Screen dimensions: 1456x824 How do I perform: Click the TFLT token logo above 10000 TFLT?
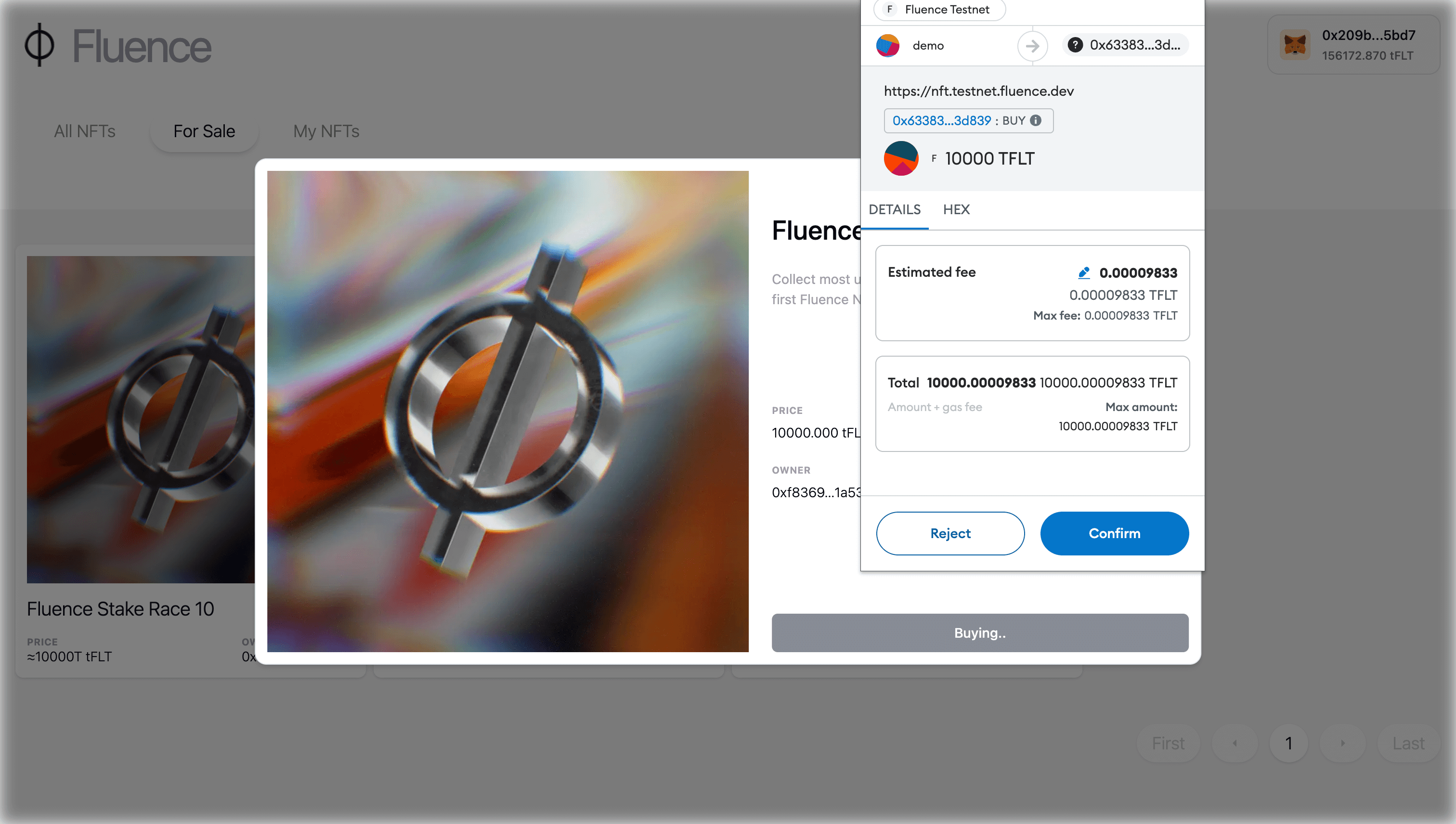click(x=901, y=158)
